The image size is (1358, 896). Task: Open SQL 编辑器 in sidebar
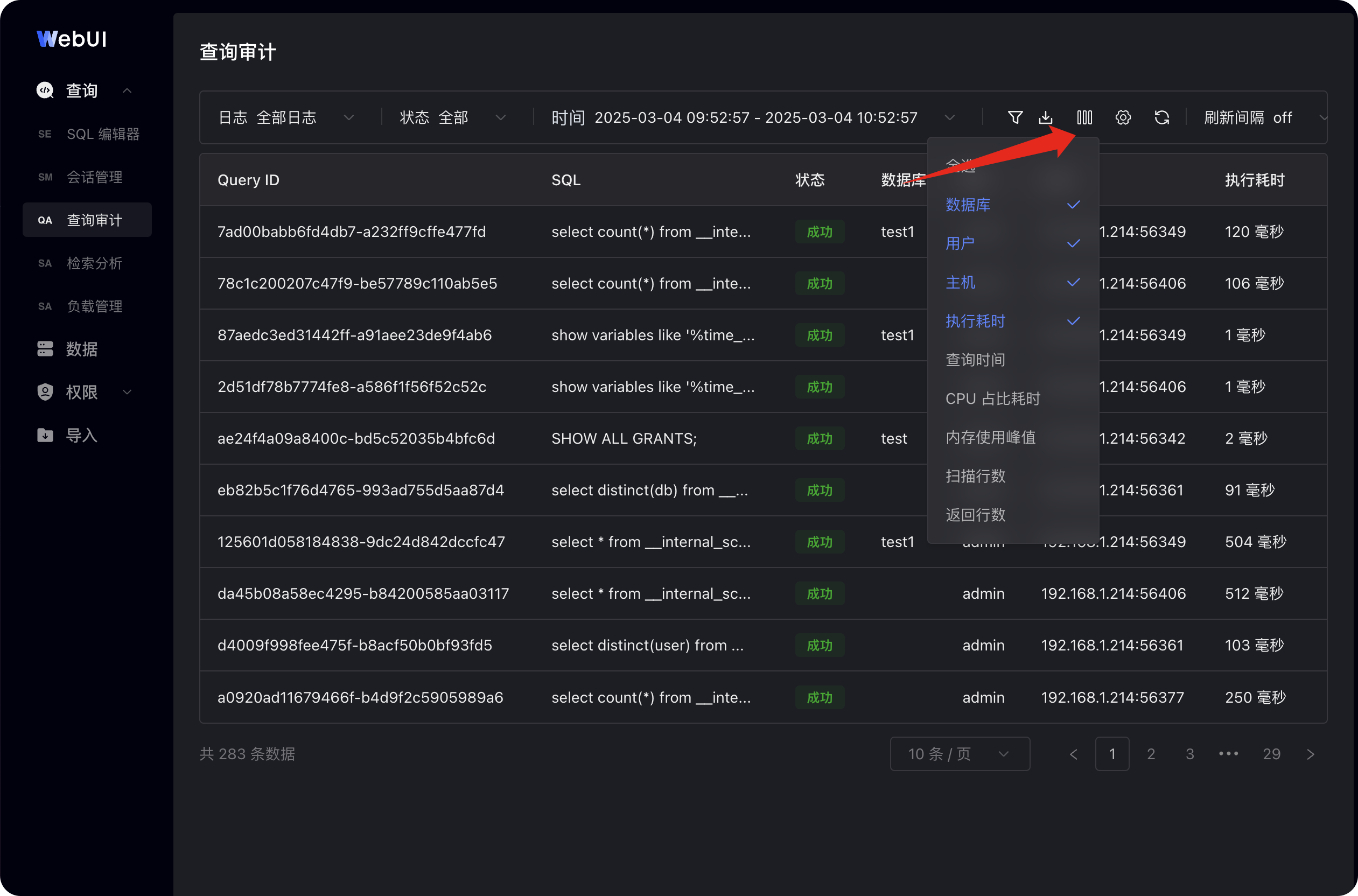(87, 134)
